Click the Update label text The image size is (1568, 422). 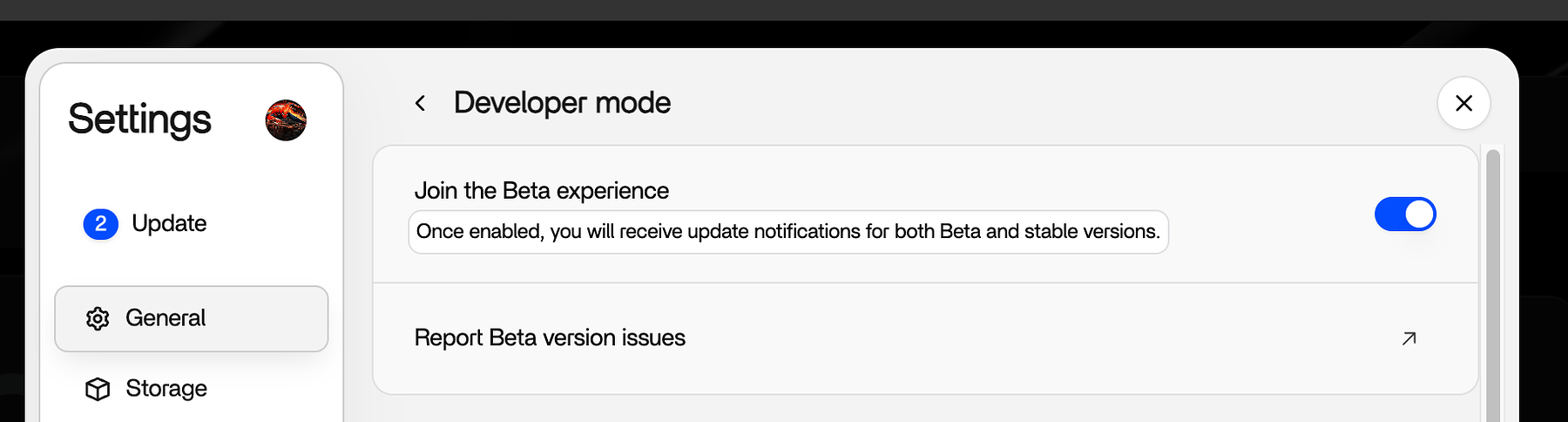click(169, 224)
